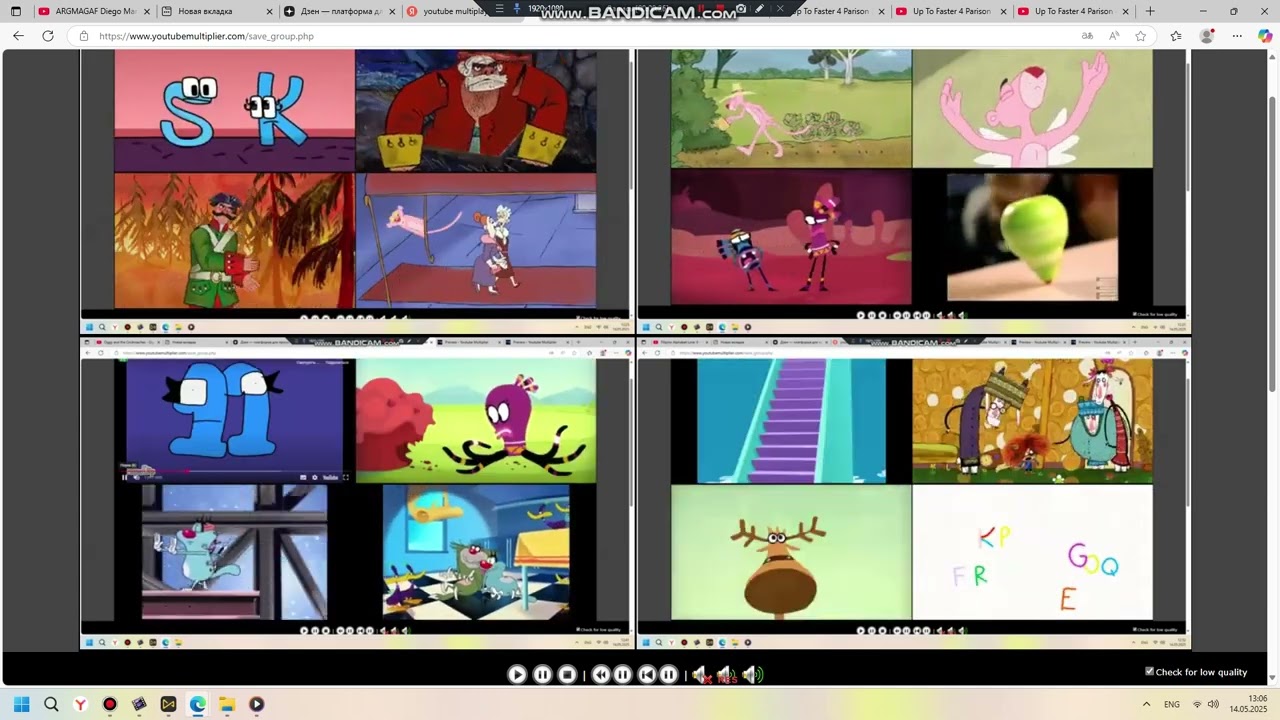The width and height of the screenshot is (1280, 720).
Task: Open Bandicam recorder from the taskbar
Action: tap(110, 704)
